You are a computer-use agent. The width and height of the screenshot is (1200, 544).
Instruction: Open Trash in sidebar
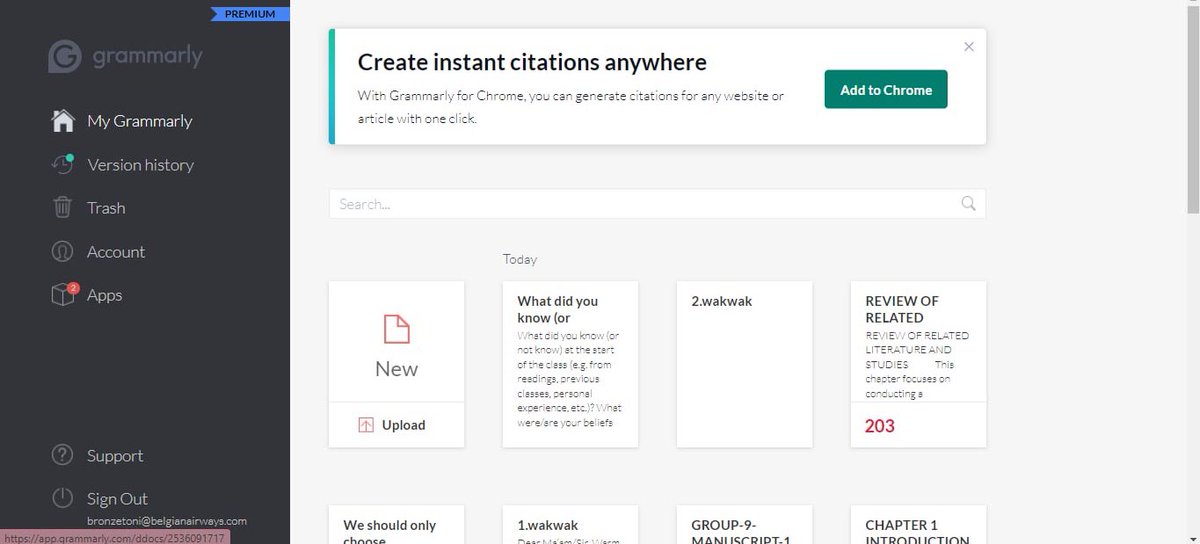point(106,208)
